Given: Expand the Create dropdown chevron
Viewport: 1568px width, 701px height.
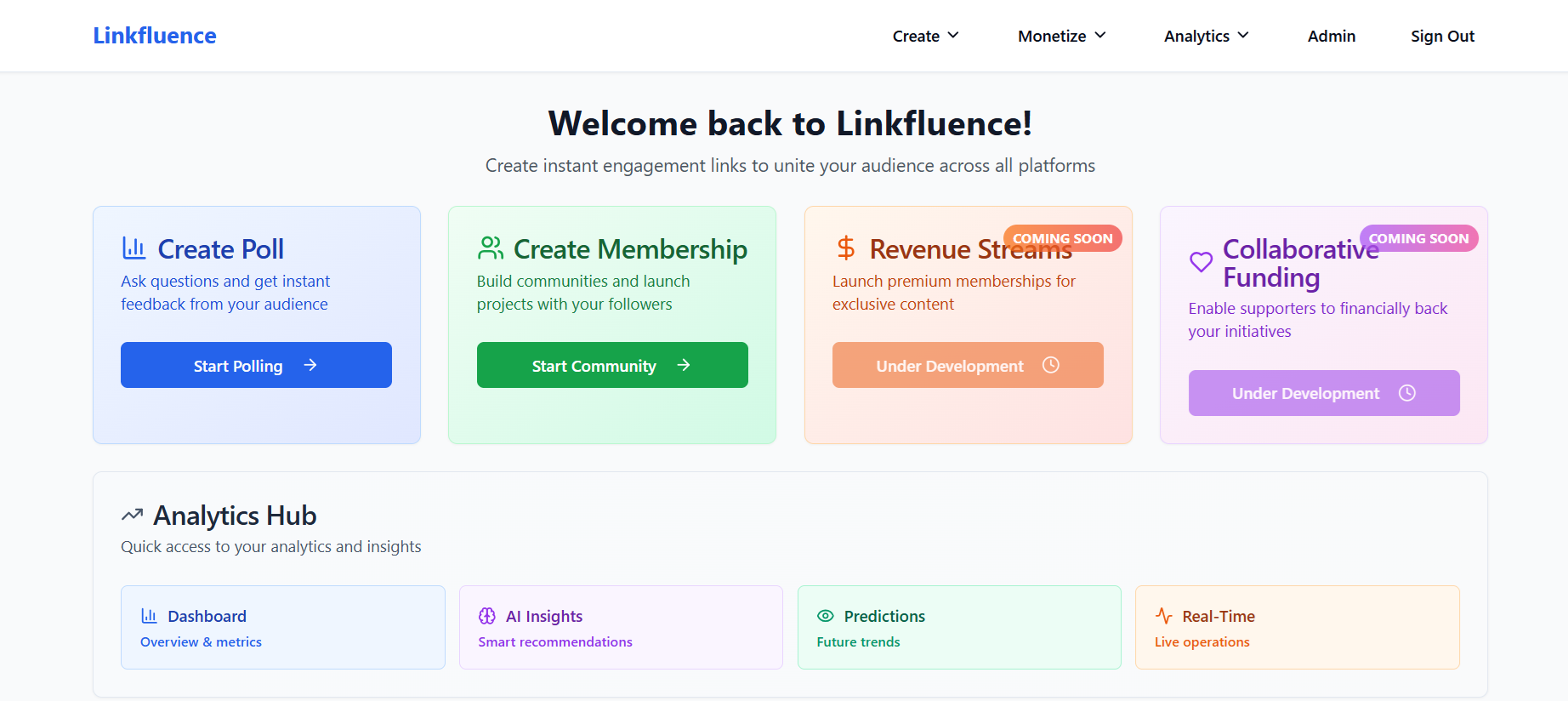Looking at the screenshot, I should pos(953,35).
